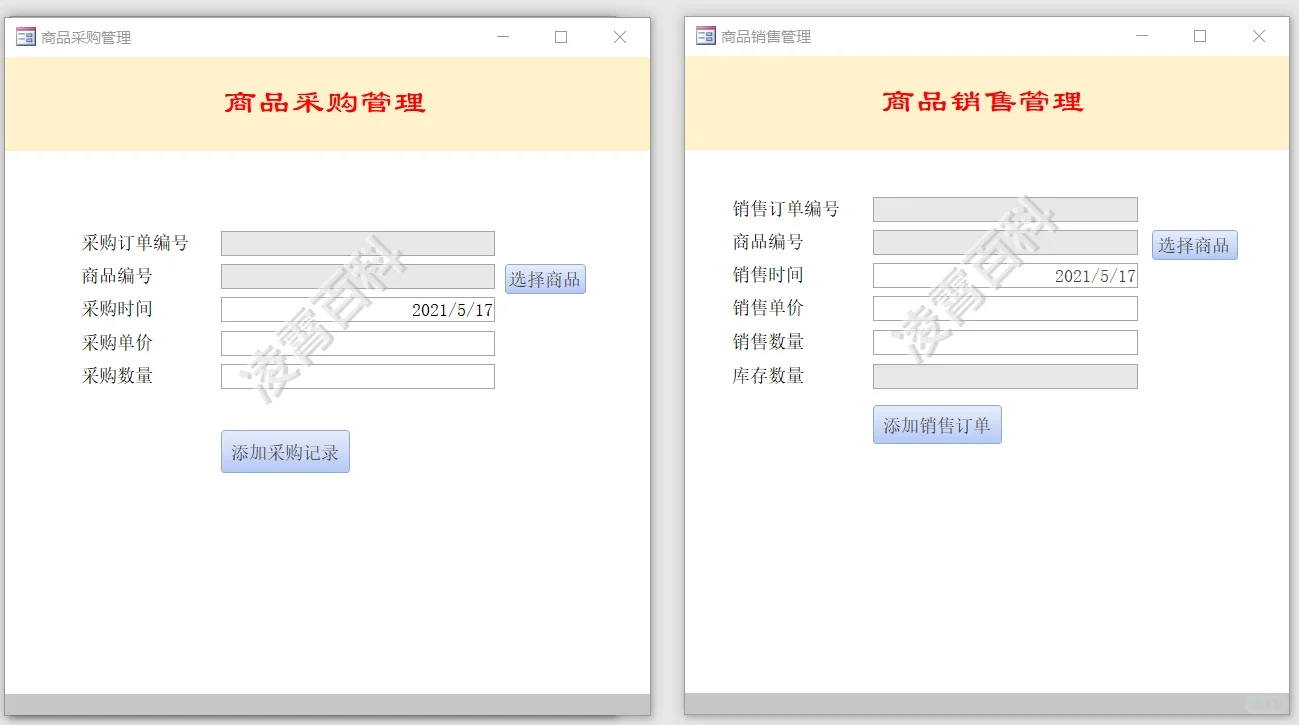The width and height of the screenshot is (1299, 725).
Task: Click 选择商品 button in the sales form
Action: click(x=1194, y=244)
